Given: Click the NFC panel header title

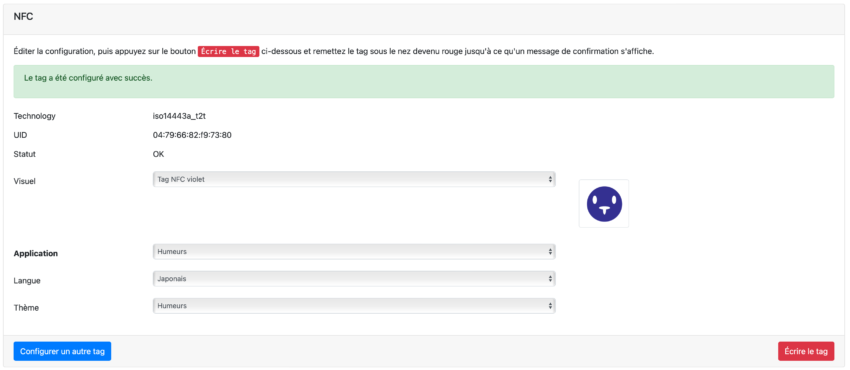Looking at the screenshot, I should tap(23, 17).
